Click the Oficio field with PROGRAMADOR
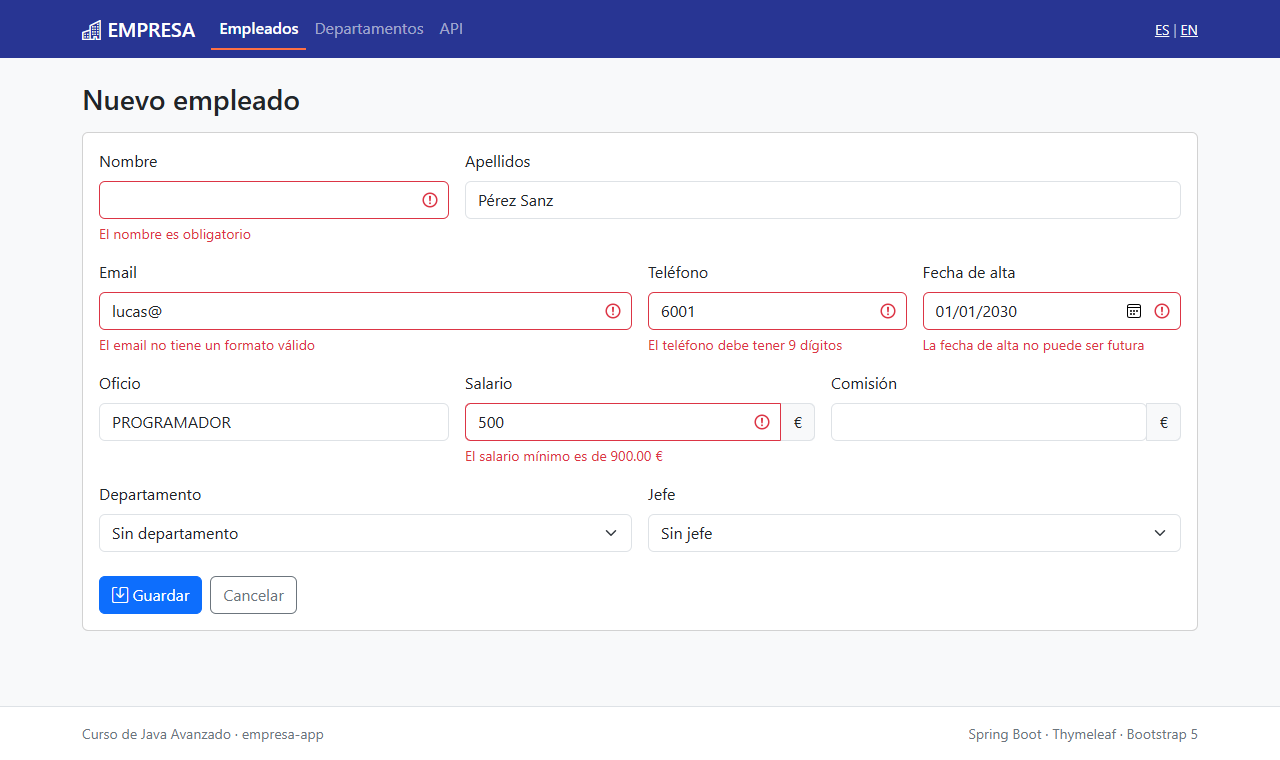 (x=274, y=422)
